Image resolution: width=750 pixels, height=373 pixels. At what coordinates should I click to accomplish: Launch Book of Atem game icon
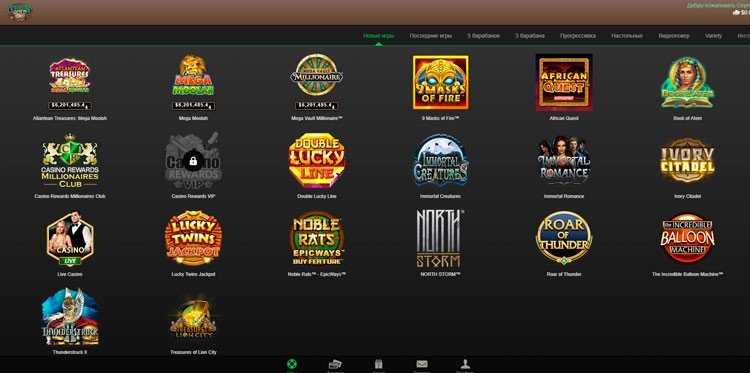[x=687, y=83]
